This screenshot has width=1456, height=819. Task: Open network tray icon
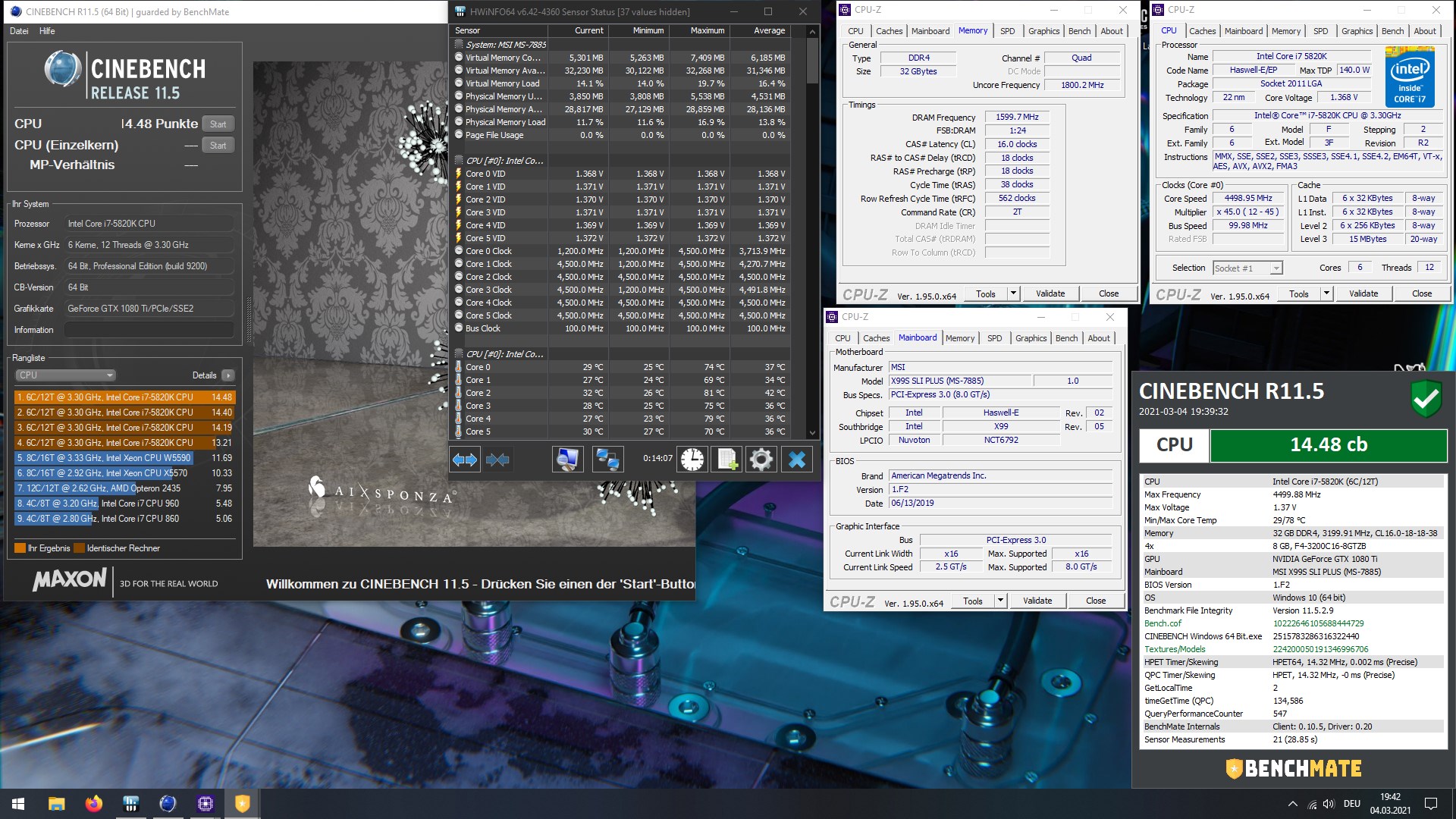[x=1312, y=804]
